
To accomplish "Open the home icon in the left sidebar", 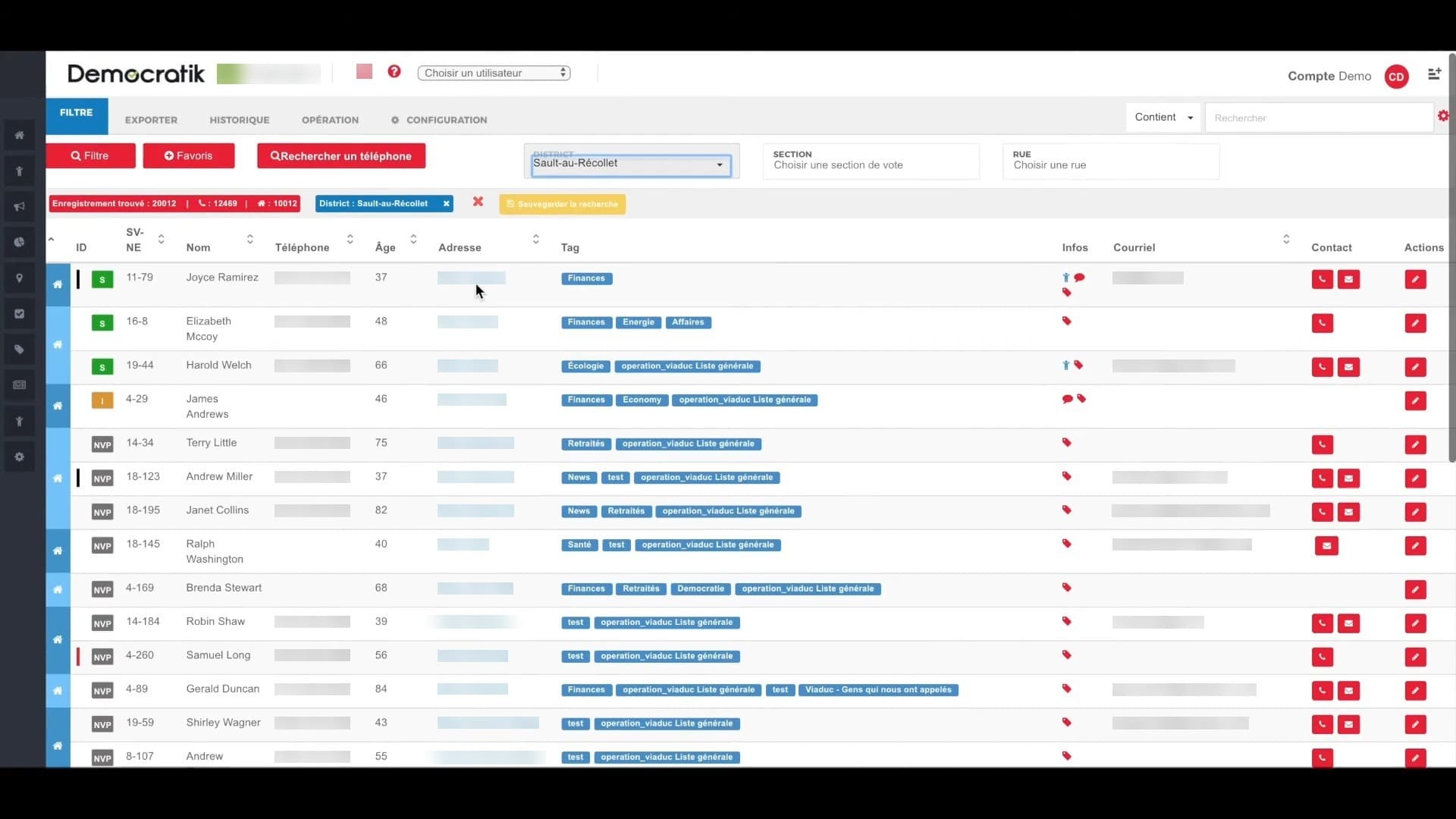I will click(x=20, y=135).
